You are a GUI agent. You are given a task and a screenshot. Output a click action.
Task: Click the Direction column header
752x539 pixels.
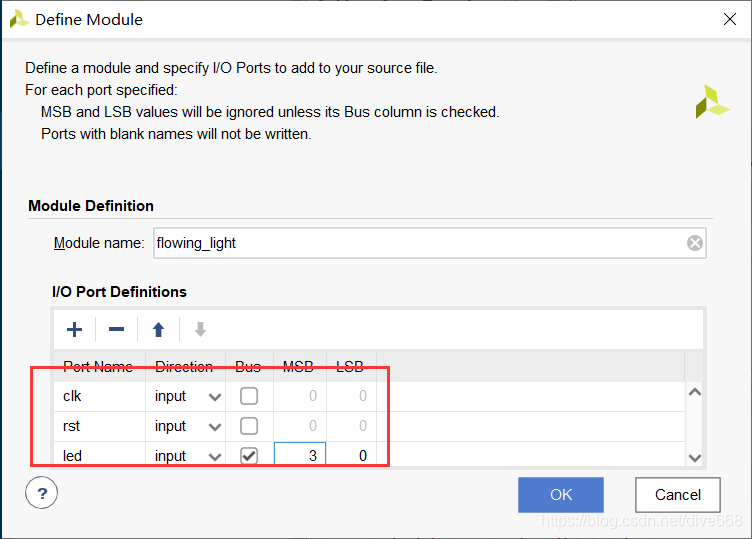186,367
